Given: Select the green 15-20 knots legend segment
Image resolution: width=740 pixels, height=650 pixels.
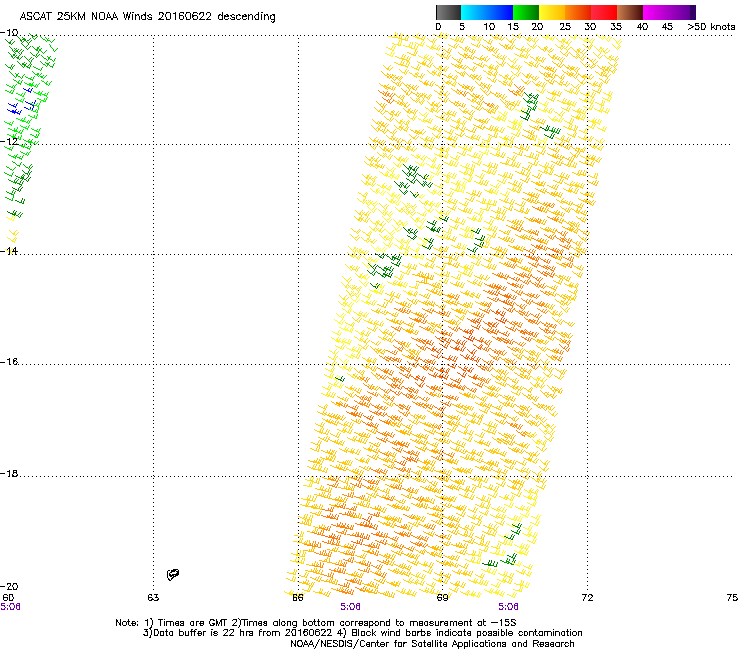Looking at the screenshot, I should point(526,12).
